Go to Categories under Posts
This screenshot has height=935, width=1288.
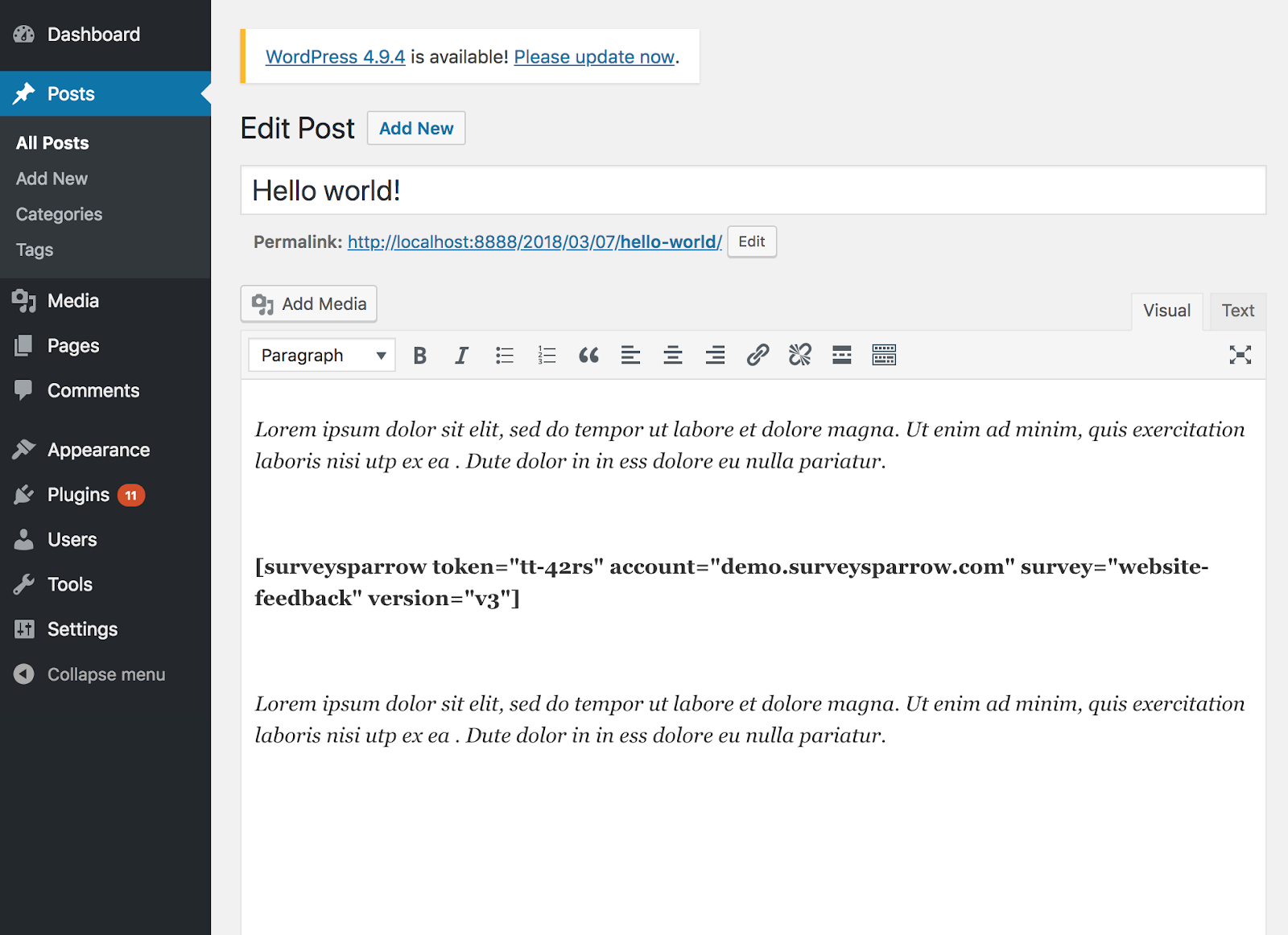point(59,215)
